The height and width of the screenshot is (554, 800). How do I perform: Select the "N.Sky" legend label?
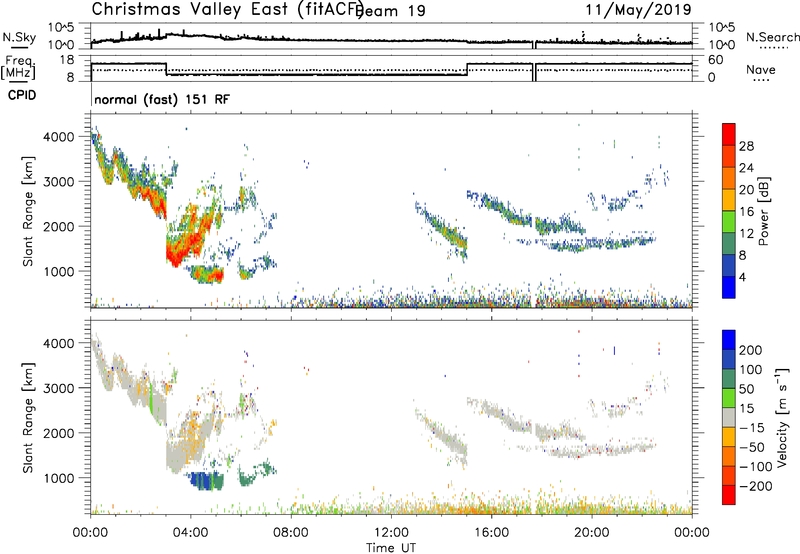coord(19,37)
